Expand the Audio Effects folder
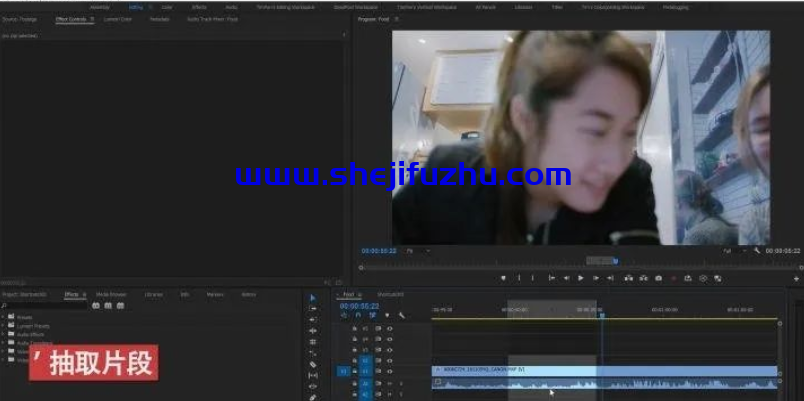This screenshot has width=804, height=401. coord(3,334)
